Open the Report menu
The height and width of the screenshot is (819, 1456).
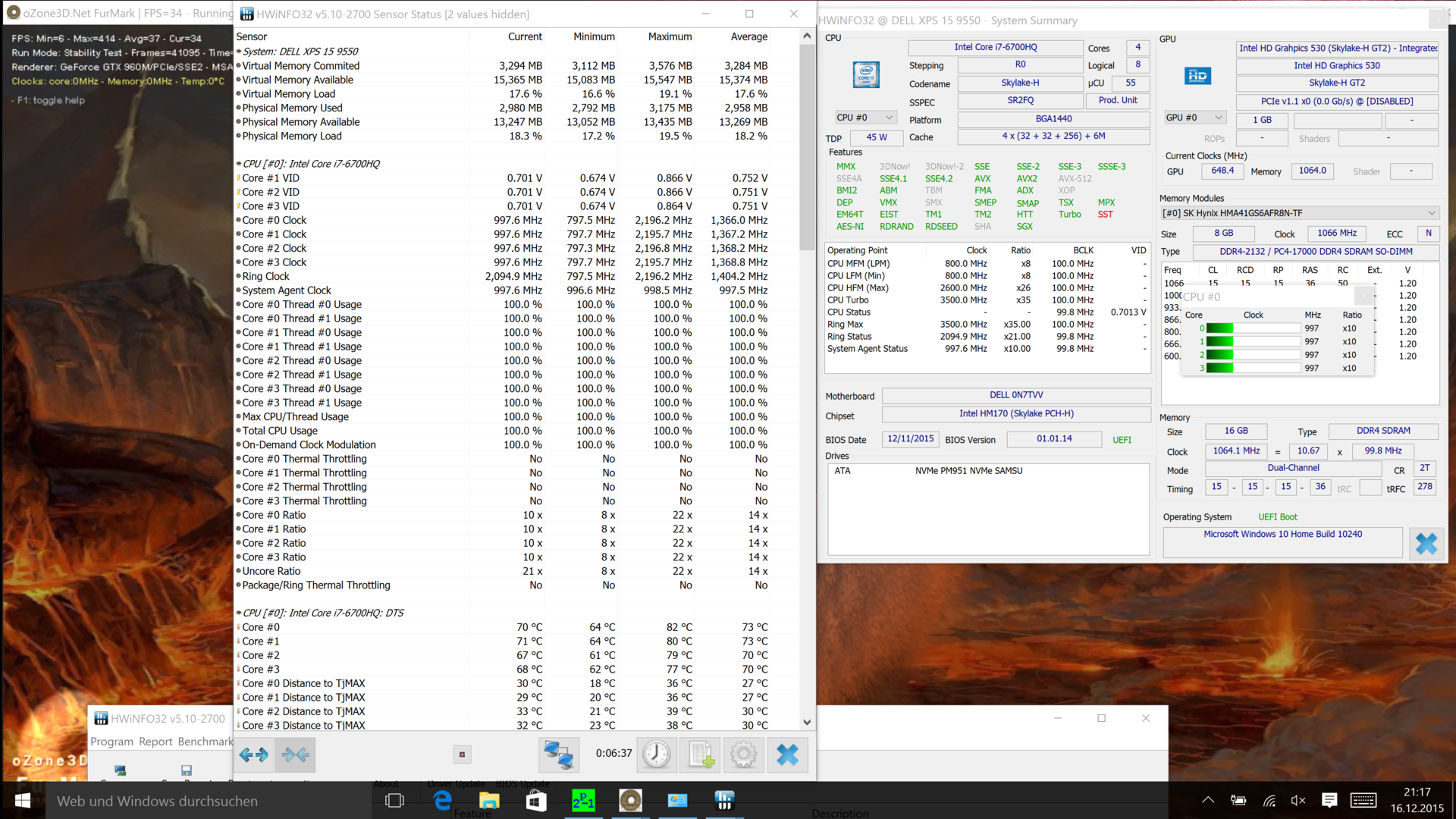click(155, 742)
